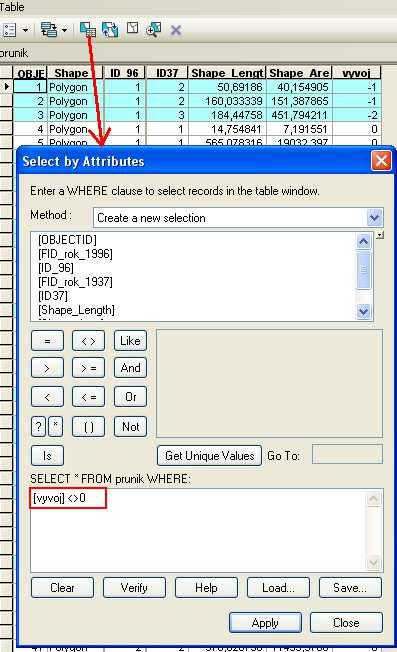
Task: Click the cell with value 151,387865
Action: point(299,101)
